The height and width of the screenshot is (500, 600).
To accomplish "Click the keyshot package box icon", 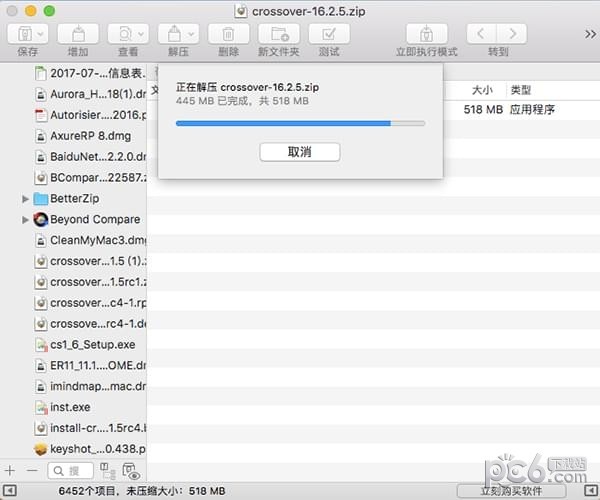I will (41, 450).
